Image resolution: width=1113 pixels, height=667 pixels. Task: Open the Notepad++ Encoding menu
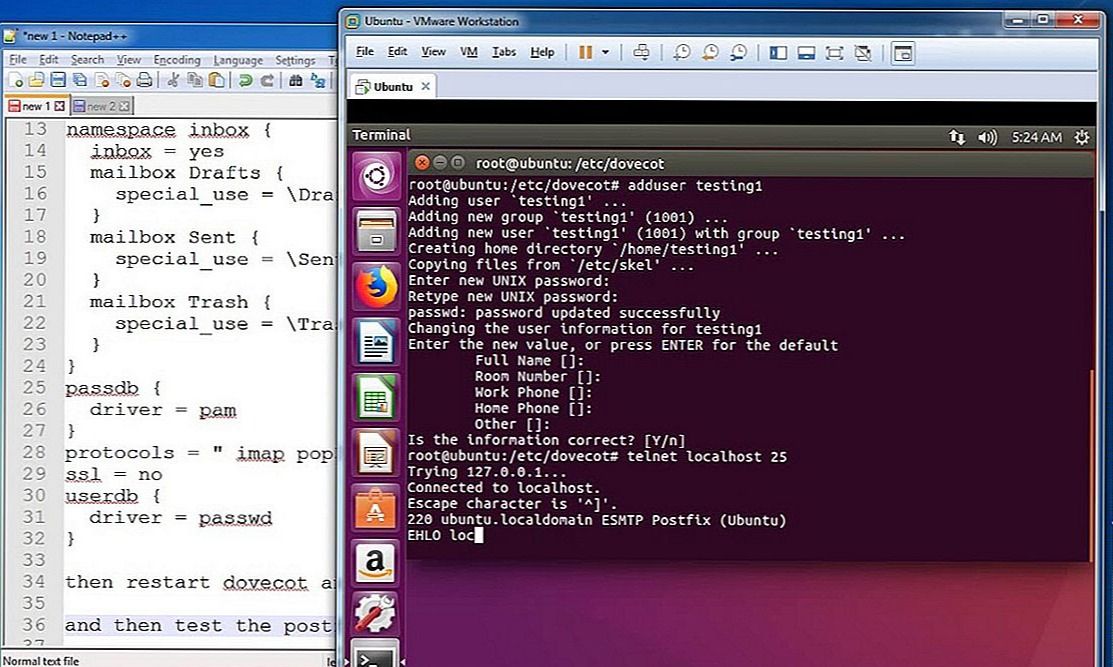(177, 60)
